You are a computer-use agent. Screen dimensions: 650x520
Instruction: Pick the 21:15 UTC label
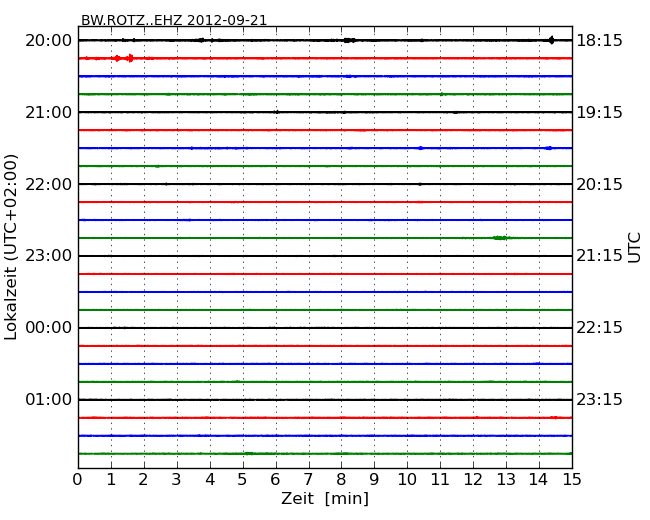click(x=599, y=255)
